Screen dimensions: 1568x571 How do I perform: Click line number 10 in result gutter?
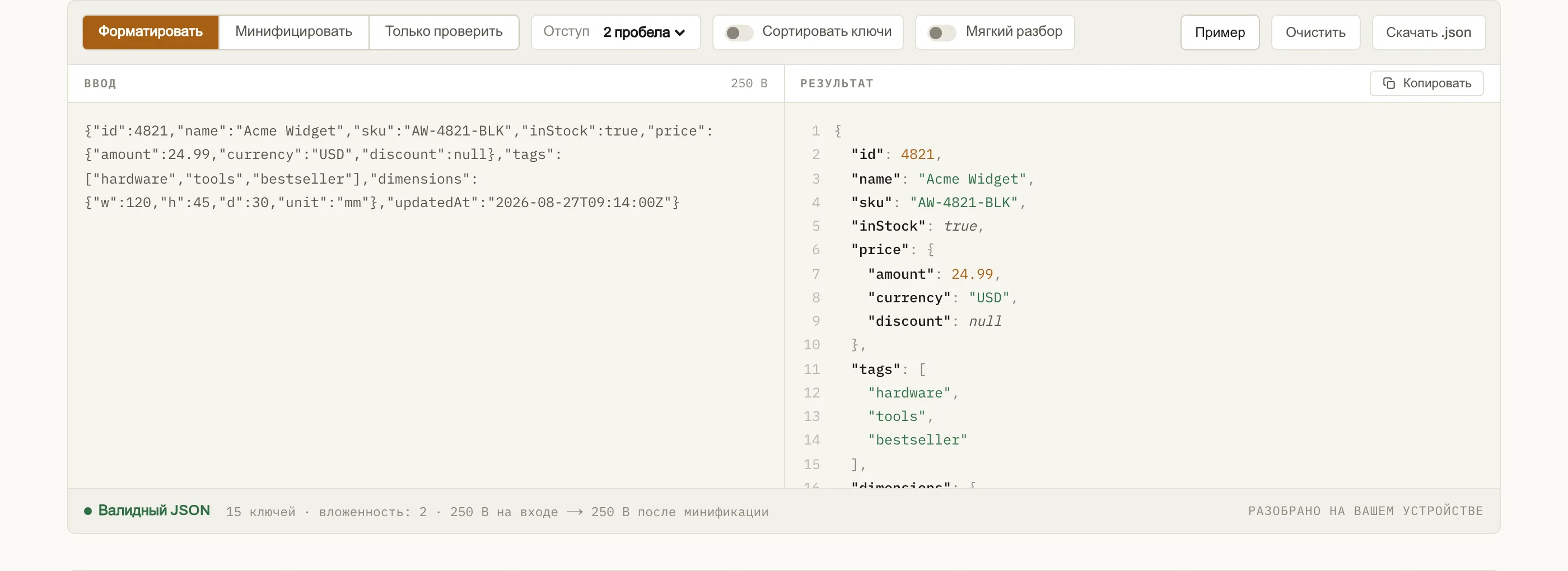pyautogui.click(x=811, y=344)
